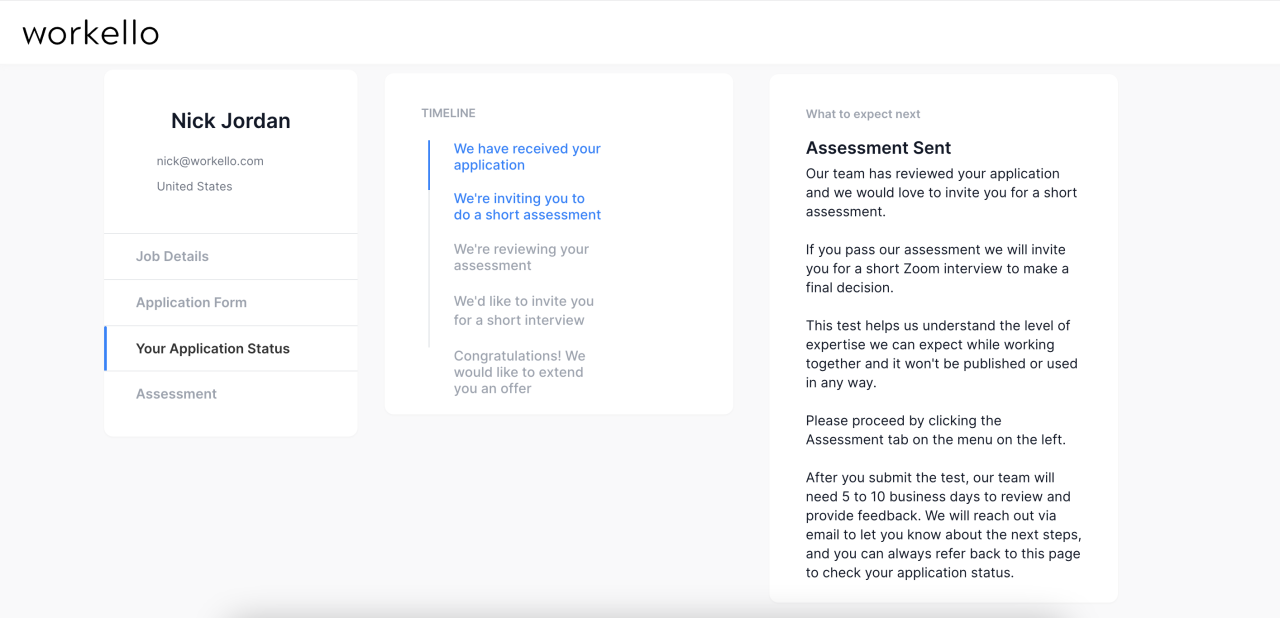Click the Nick Jordan applicant name

pos(231,121)
